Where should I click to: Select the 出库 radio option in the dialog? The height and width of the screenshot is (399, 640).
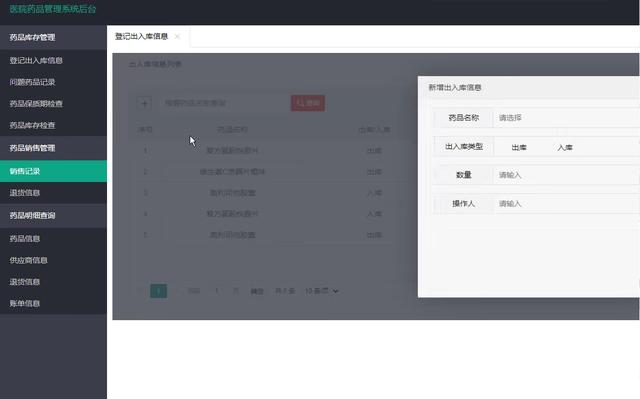tap(519, 148)
